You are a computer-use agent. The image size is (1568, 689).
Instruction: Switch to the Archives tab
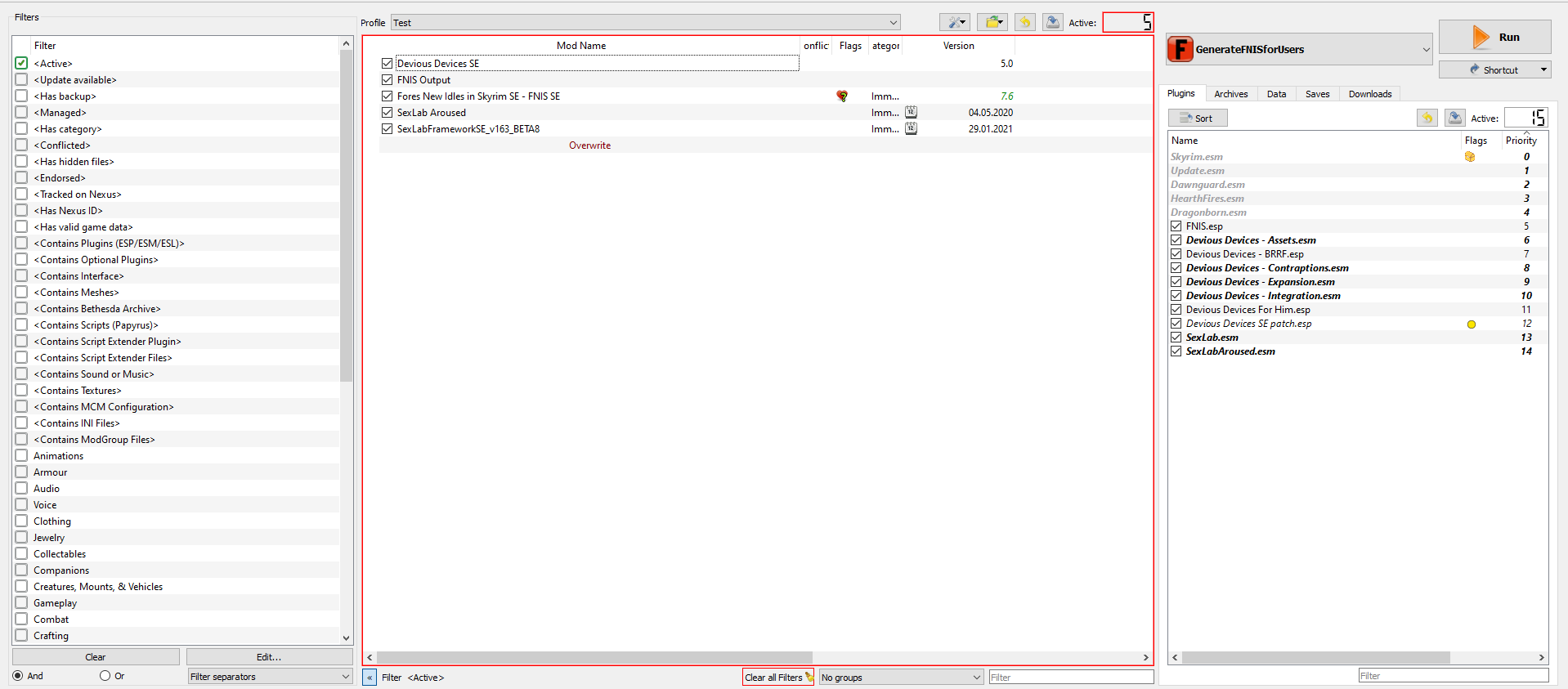point(1230,94)
